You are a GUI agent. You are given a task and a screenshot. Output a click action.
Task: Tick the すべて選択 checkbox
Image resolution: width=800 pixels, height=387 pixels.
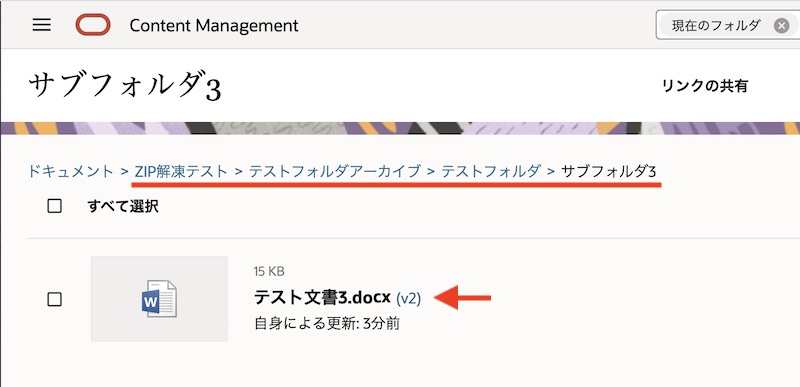pos(54,206)
